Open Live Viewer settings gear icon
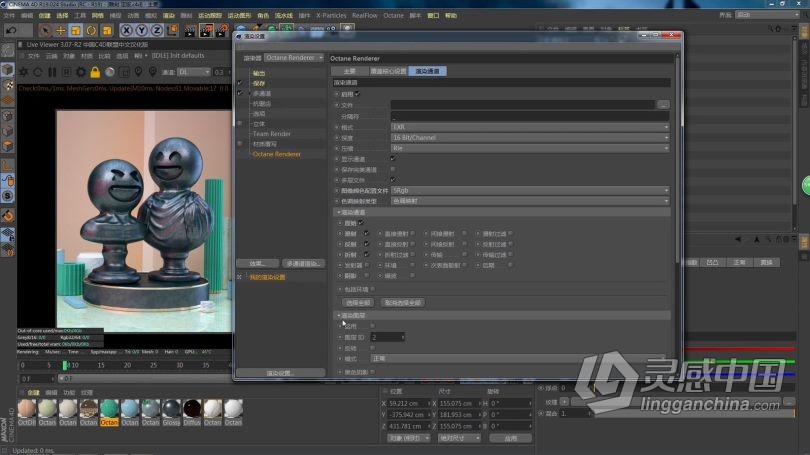The width and height of the screenshot is (810, 455). point(81,72)
